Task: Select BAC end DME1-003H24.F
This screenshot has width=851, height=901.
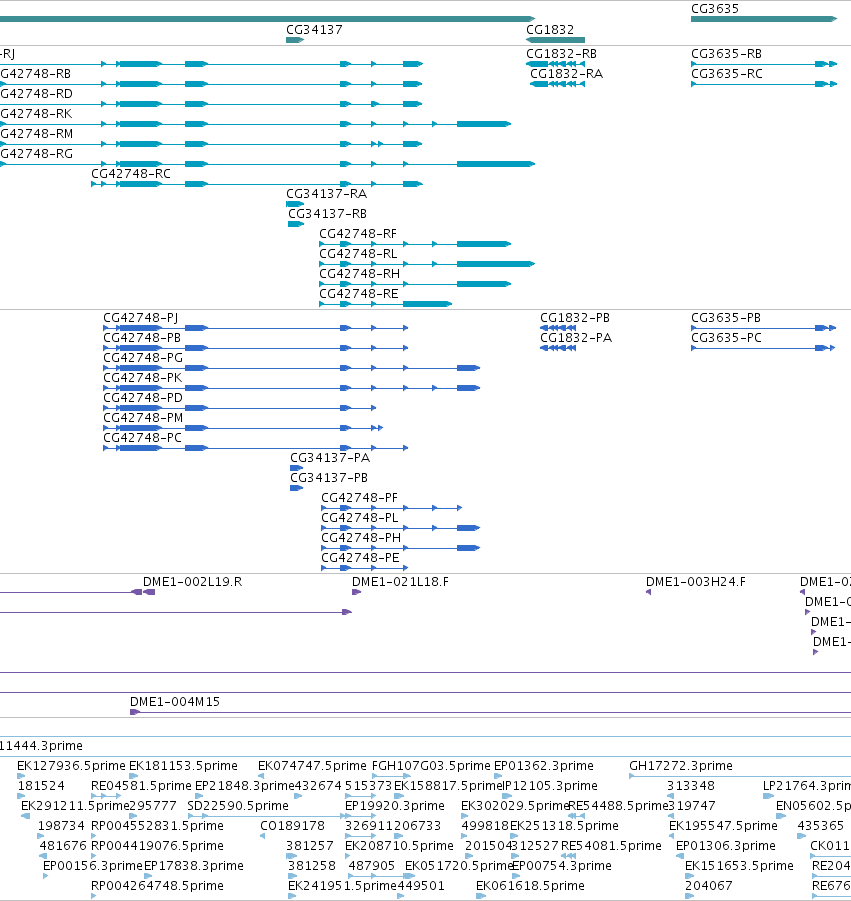Action: click(696, 582)
